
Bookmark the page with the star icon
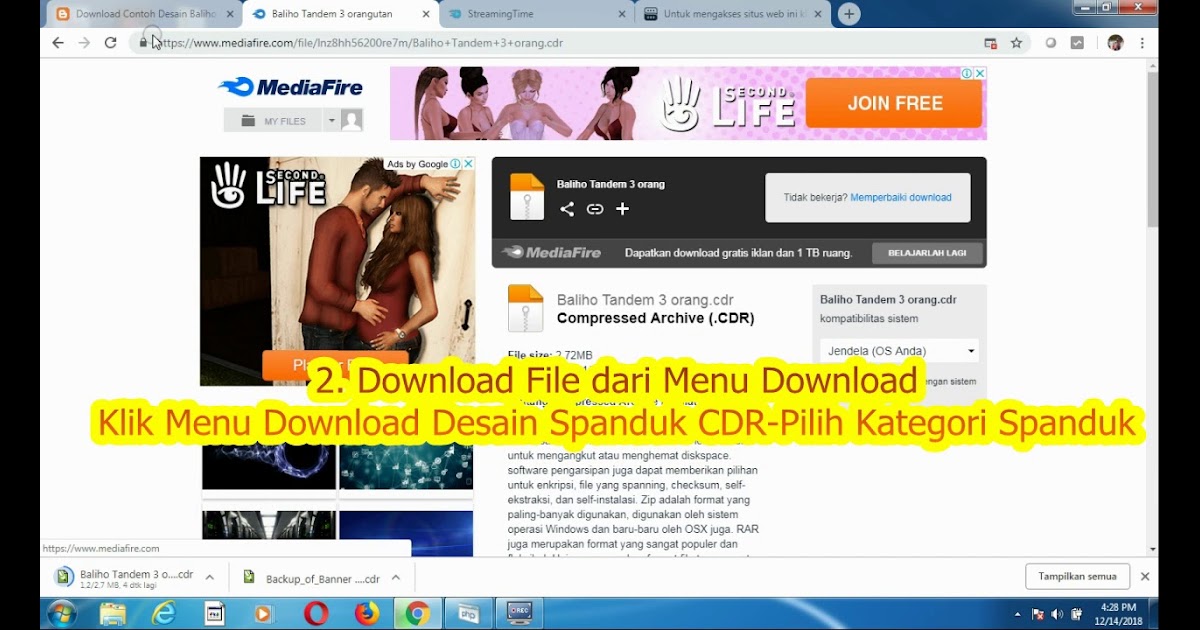[x=1016, y=43]
